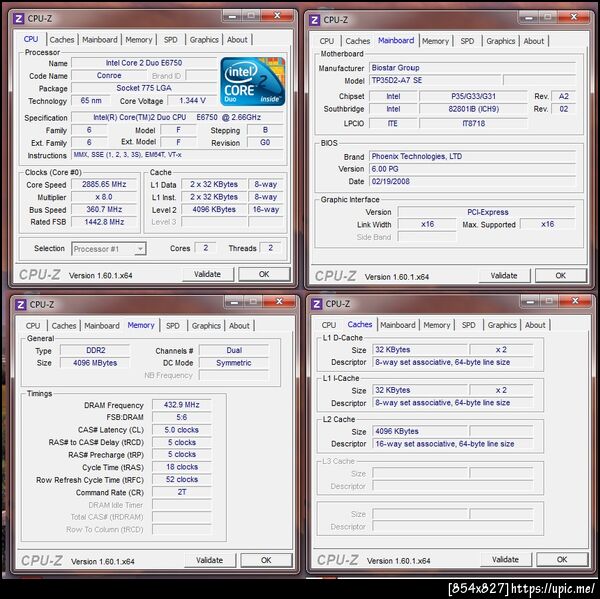Open SPD tab in the CPU window
Viewport: 600px width, 599px height.
tap(171, 40)
